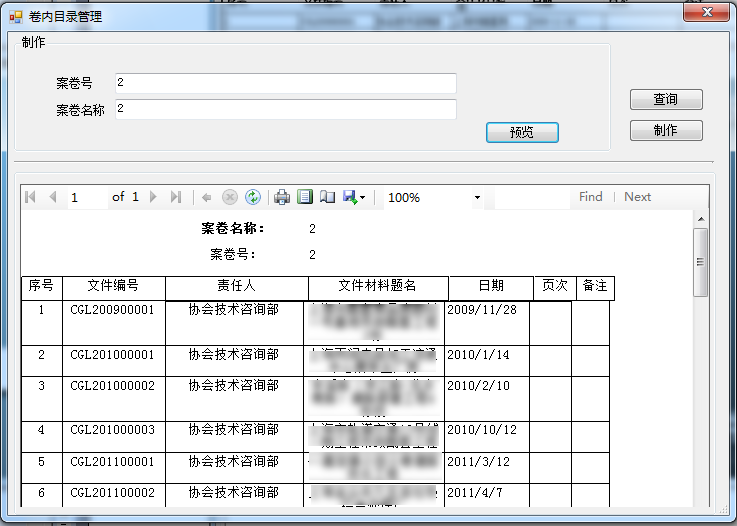
Task: Go to first page of report
Action: point(30,197)
